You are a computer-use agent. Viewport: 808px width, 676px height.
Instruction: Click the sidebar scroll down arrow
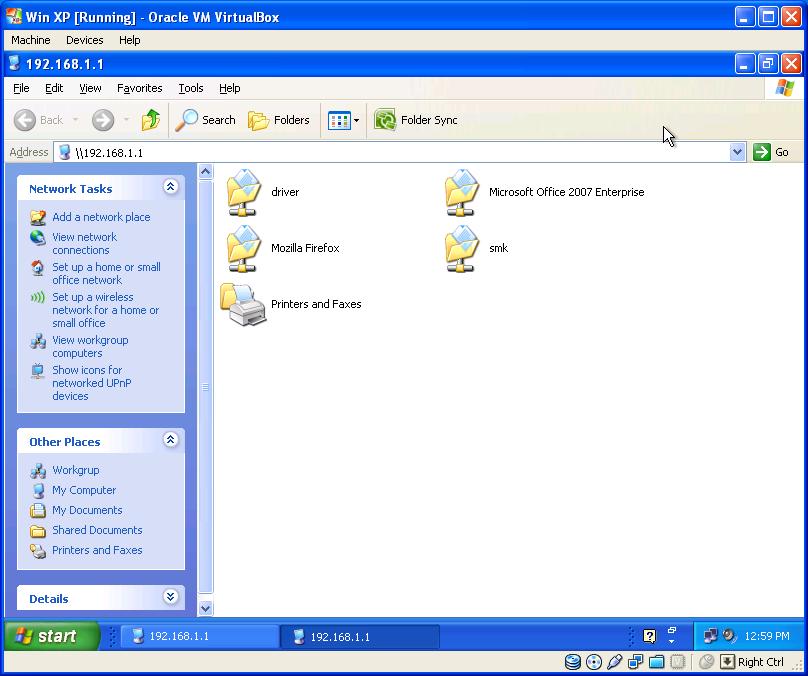click(206, 608)
